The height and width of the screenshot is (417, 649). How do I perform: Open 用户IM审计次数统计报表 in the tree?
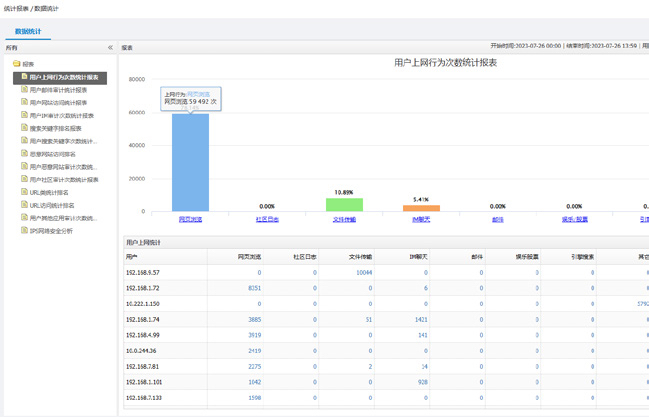62,116
